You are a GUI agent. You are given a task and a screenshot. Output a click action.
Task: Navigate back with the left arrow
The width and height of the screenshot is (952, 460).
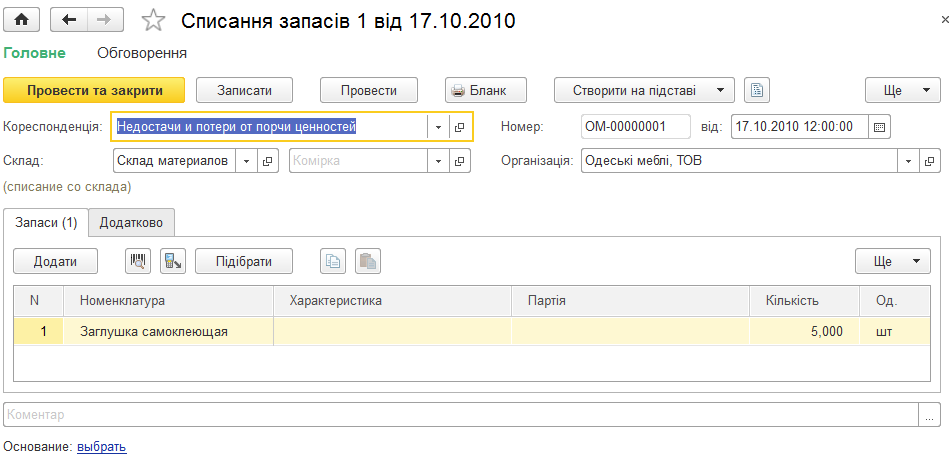(x=69, y=20)
